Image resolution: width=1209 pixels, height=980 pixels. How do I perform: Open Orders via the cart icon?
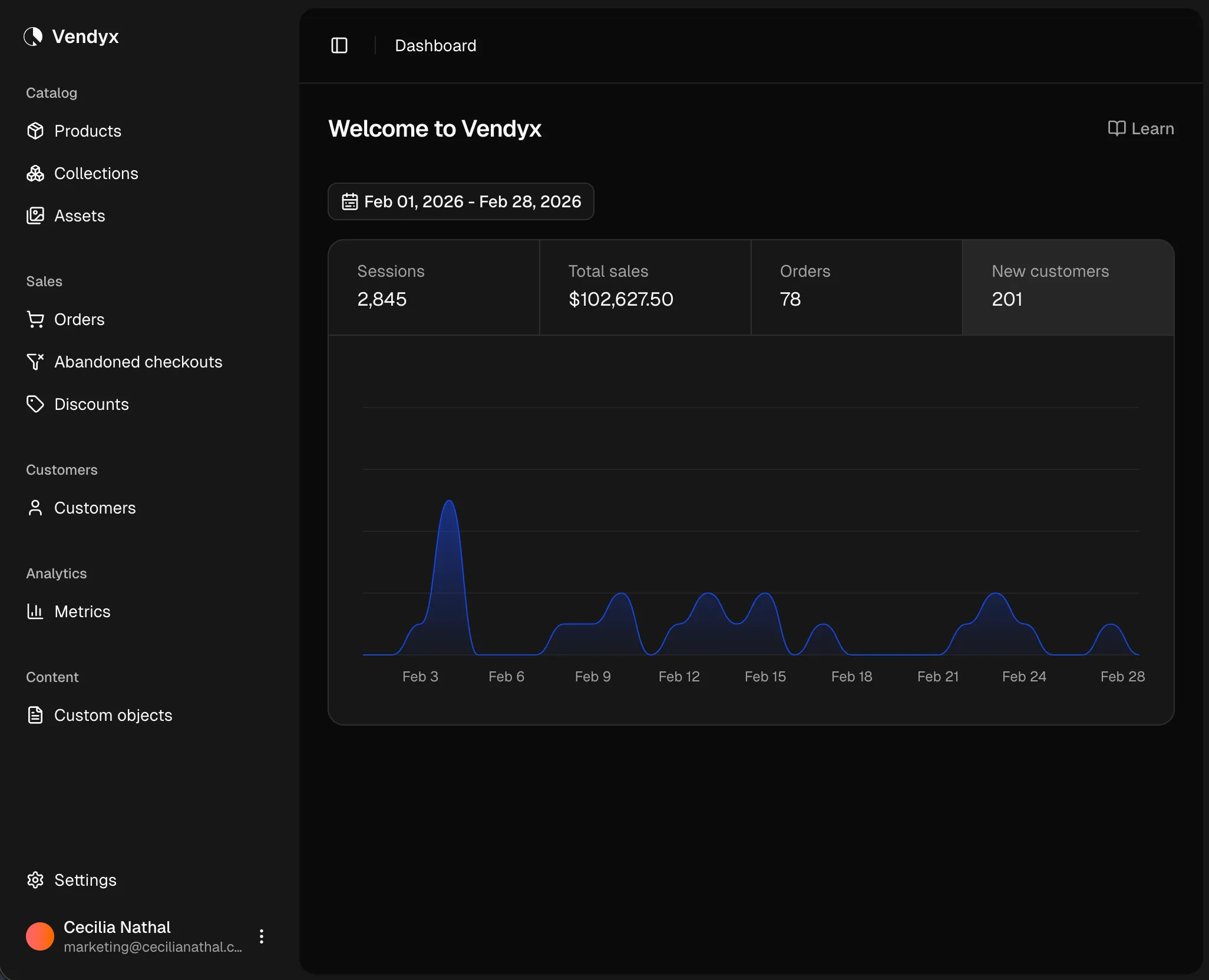(35, 319)
